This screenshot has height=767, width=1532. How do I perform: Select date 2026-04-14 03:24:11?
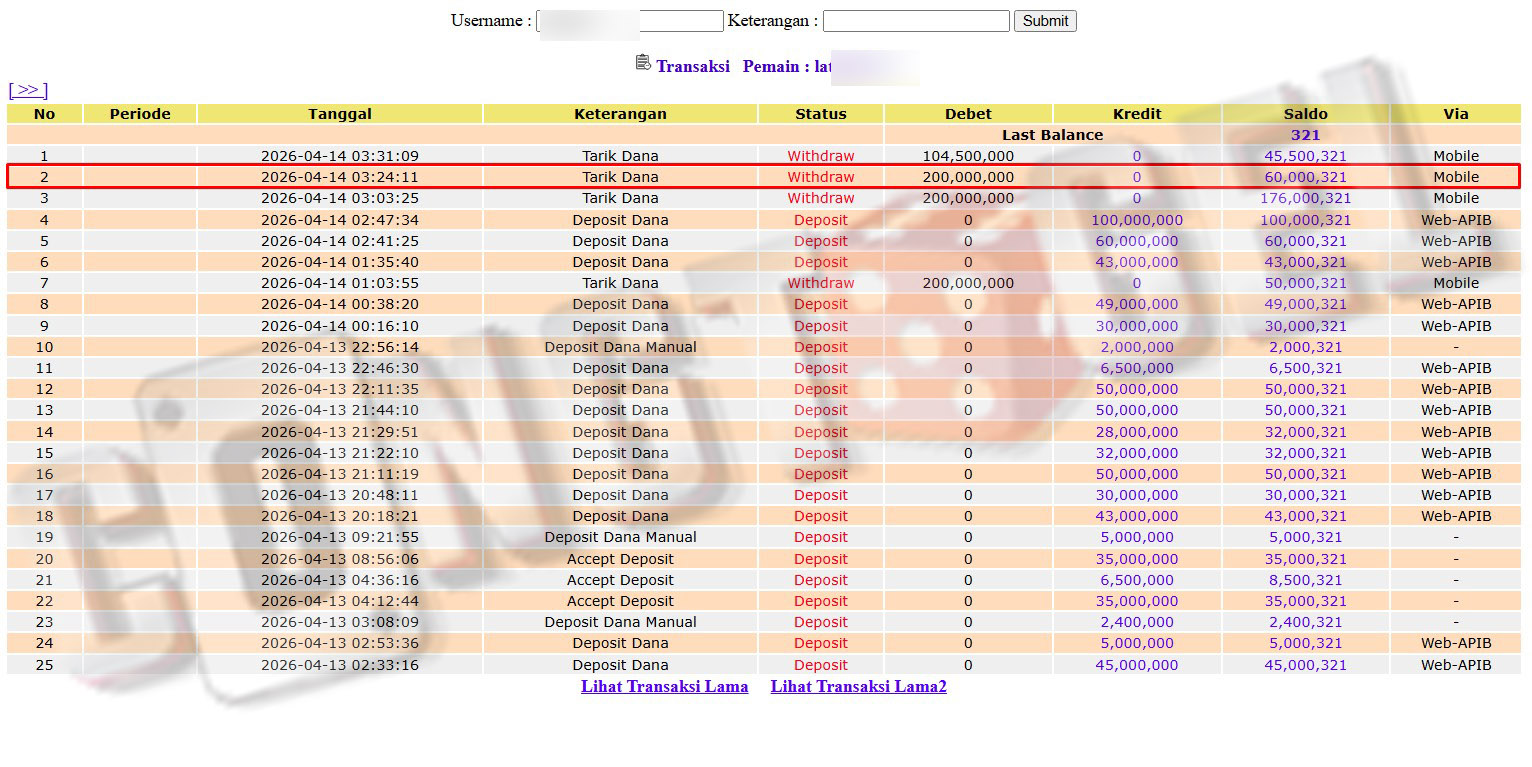point(340,177)
